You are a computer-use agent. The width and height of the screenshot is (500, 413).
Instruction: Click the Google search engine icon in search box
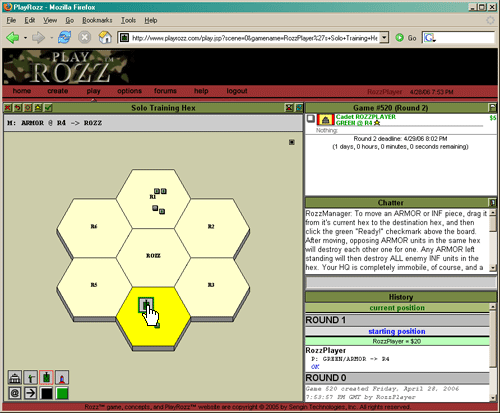tap(429, 38)
